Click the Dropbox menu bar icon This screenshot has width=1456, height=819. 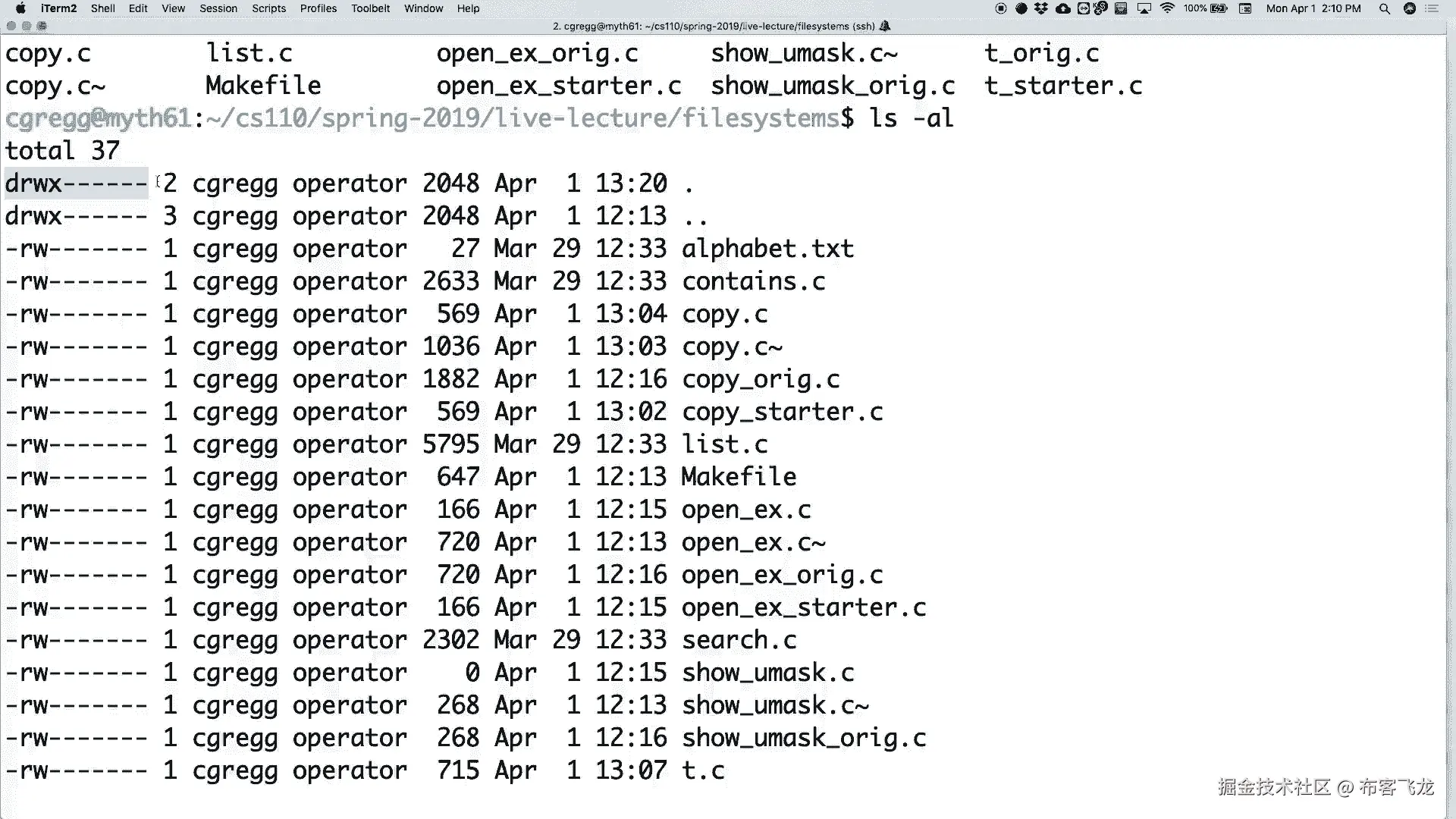1041,8
